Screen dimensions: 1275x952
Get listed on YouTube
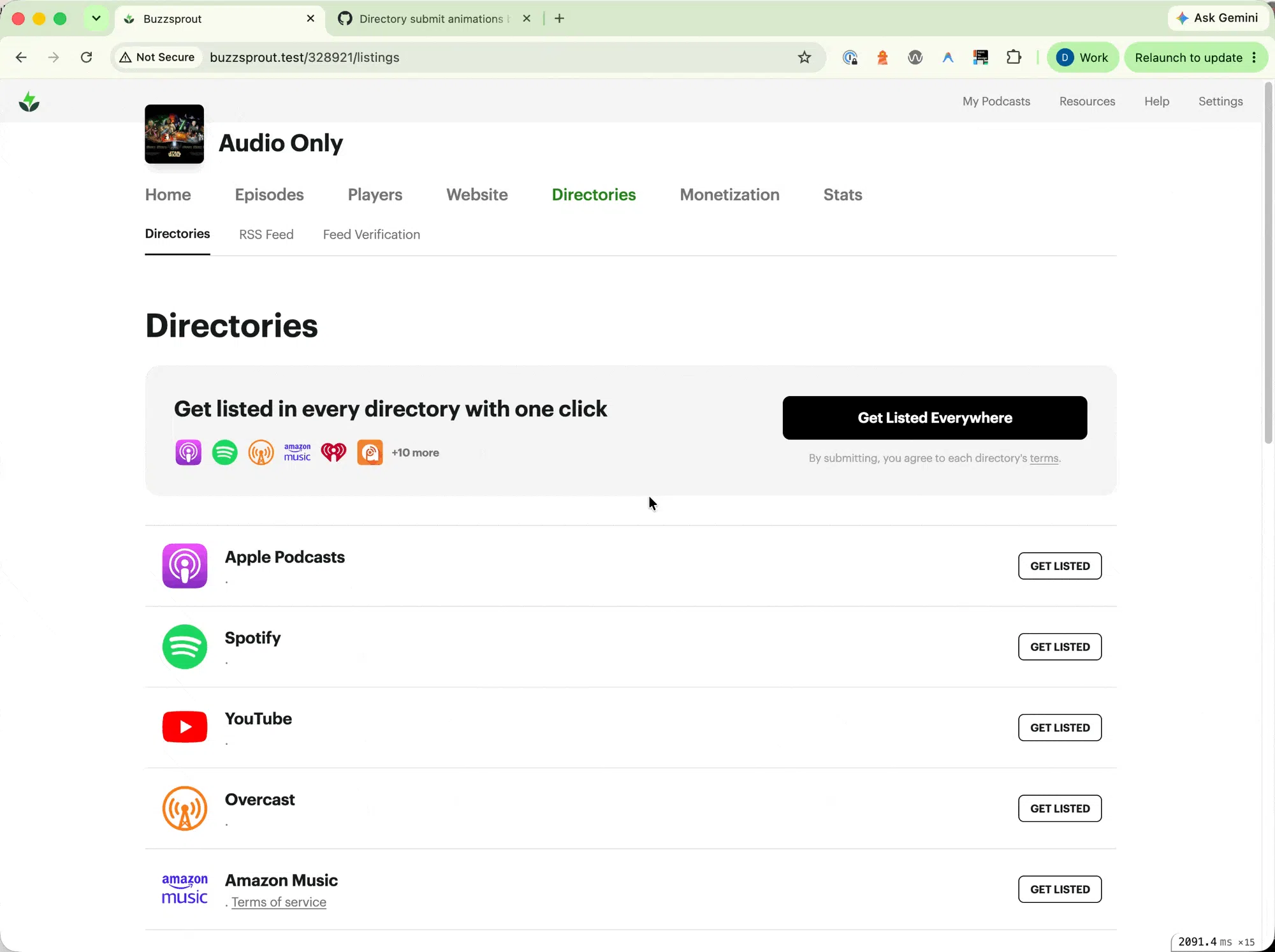[x=1060, y=728]
